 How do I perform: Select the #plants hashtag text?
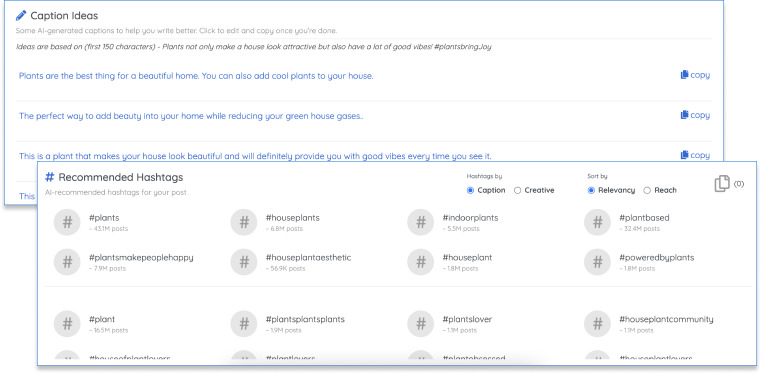point(104,218)
